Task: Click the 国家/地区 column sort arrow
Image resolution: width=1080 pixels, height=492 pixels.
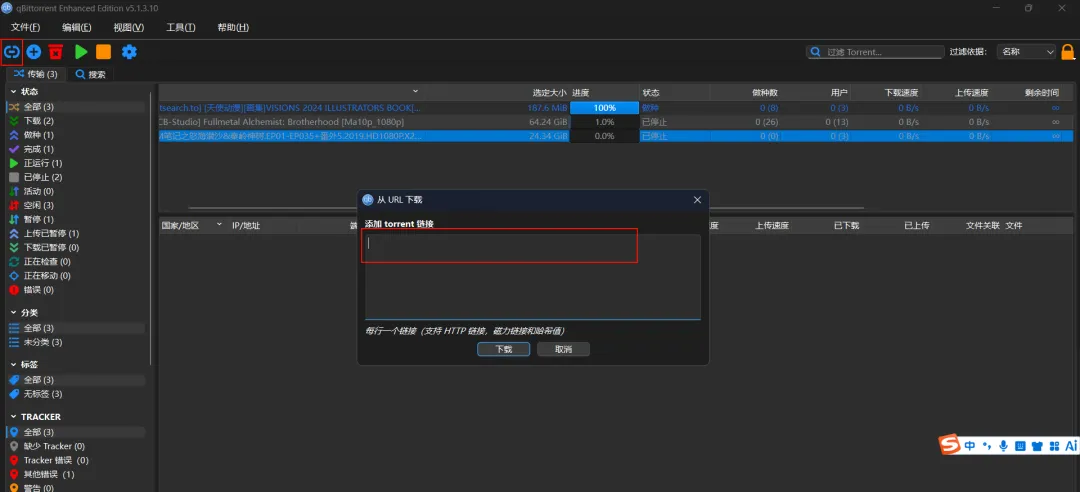Action: [220, 225]
